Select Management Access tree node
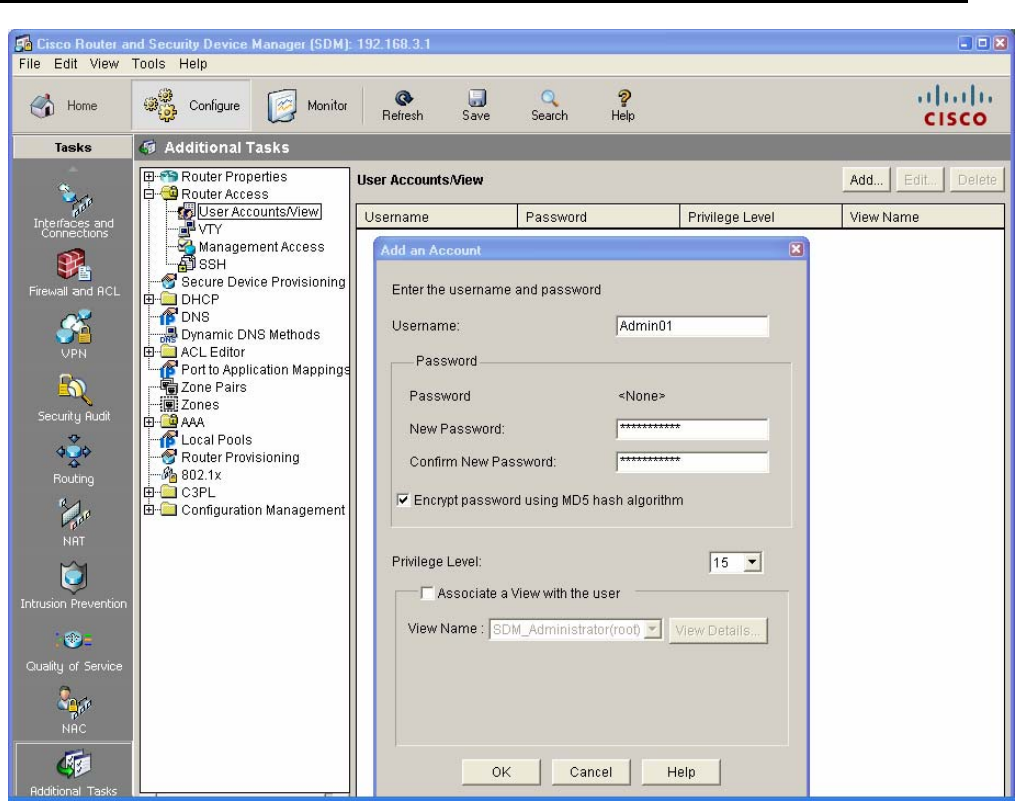1015x801 pixels. [x=261, y=247]
